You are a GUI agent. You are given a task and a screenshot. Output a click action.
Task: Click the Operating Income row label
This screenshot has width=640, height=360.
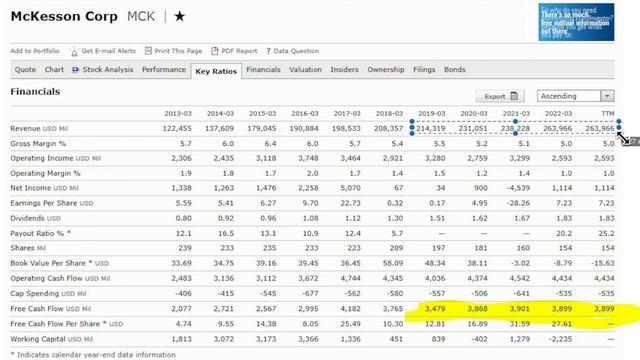pyautogui.click(x=56, y=158)
